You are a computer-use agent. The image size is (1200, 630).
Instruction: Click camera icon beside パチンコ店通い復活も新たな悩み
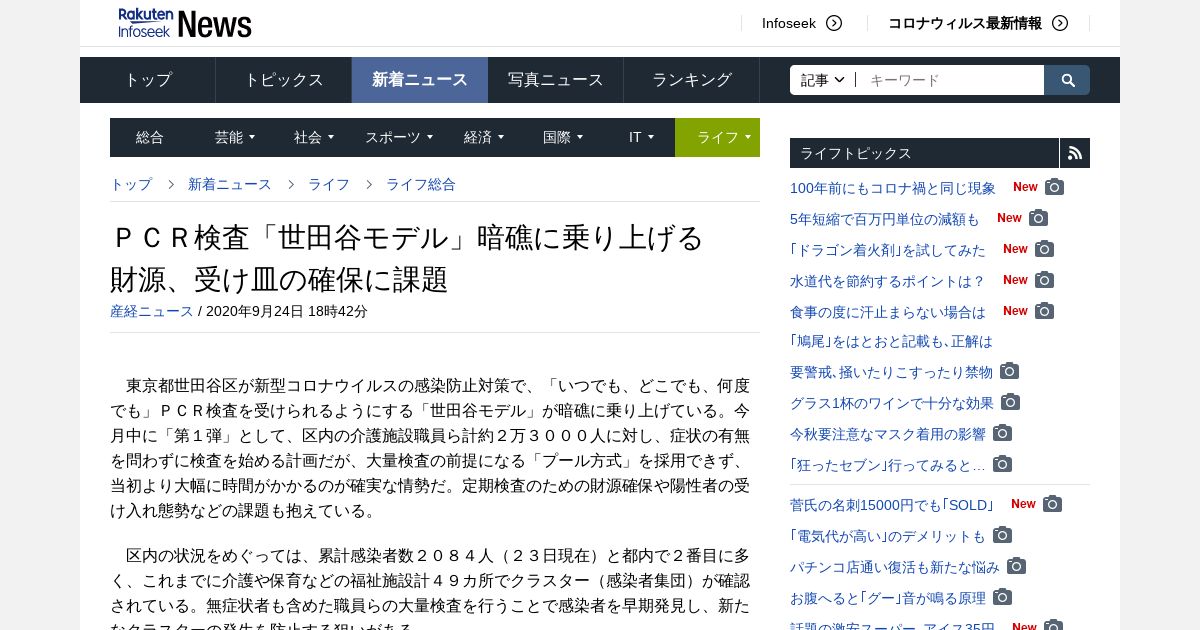pyautogui.click(x=1016, y=566)
